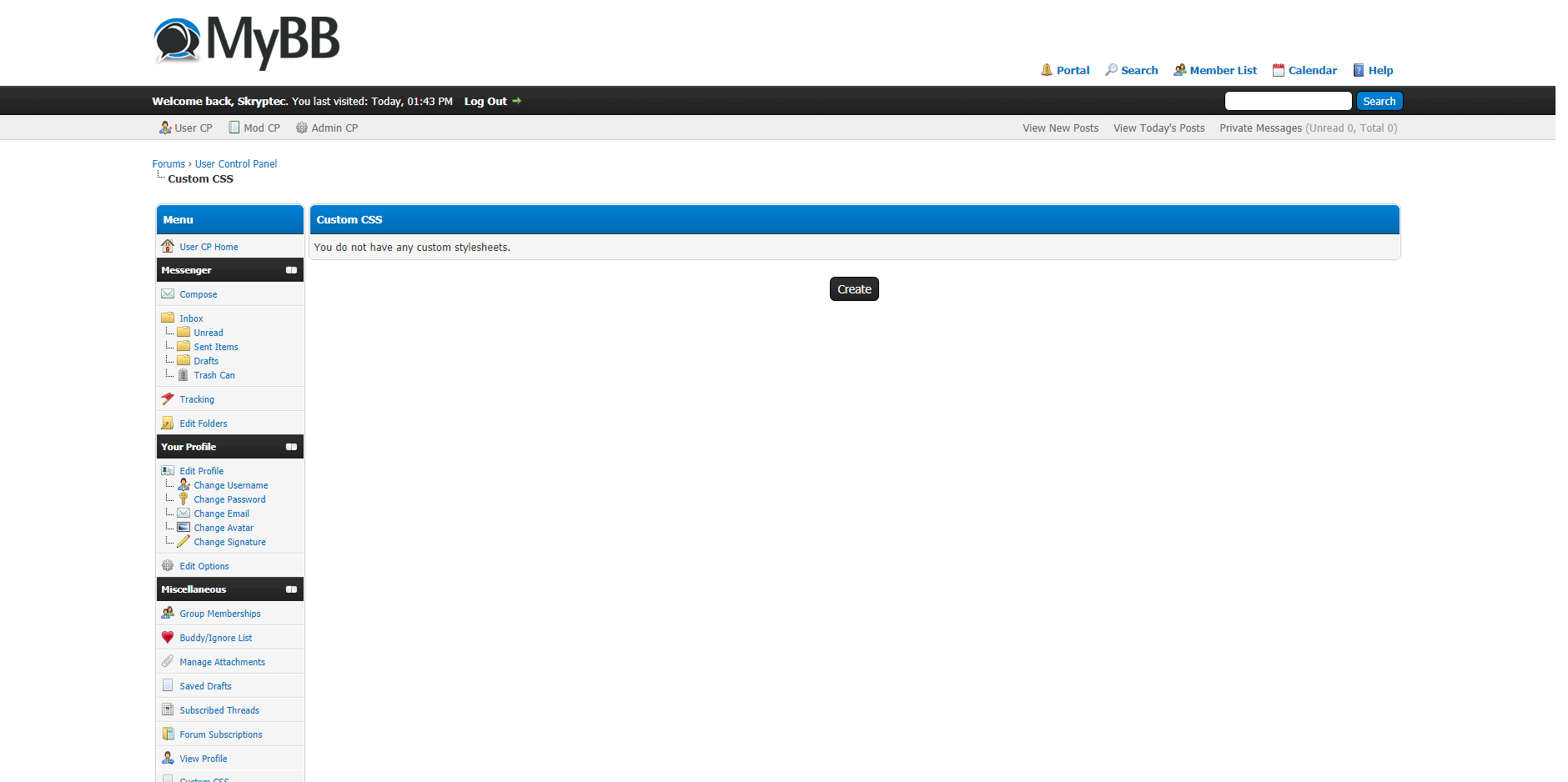Viewport: 1568px width, 782px height.
Task: Click the Change Password key icon
Action: click(x=183, y=499)
